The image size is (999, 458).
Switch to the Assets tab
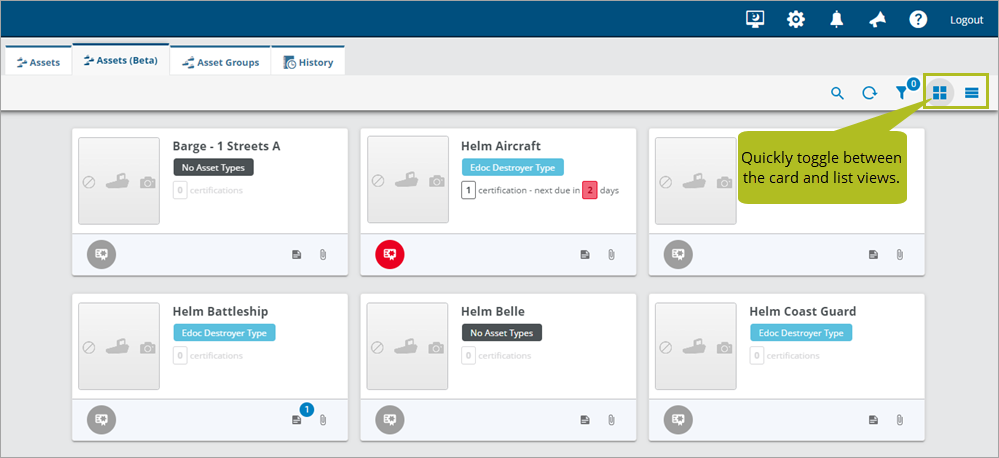pos(38,62)
